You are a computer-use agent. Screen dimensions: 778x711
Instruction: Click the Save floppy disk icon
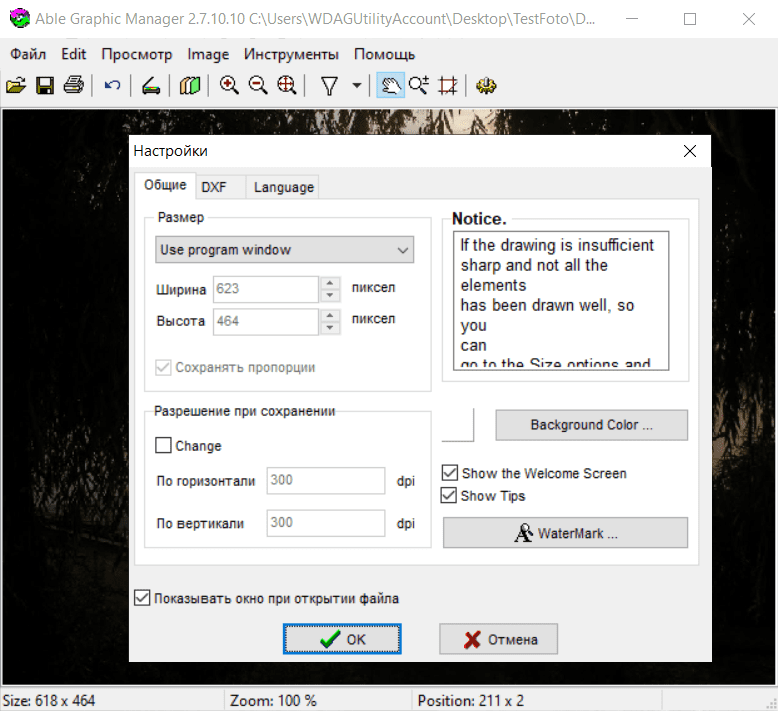pyautogui.click(x=45, y=85)
